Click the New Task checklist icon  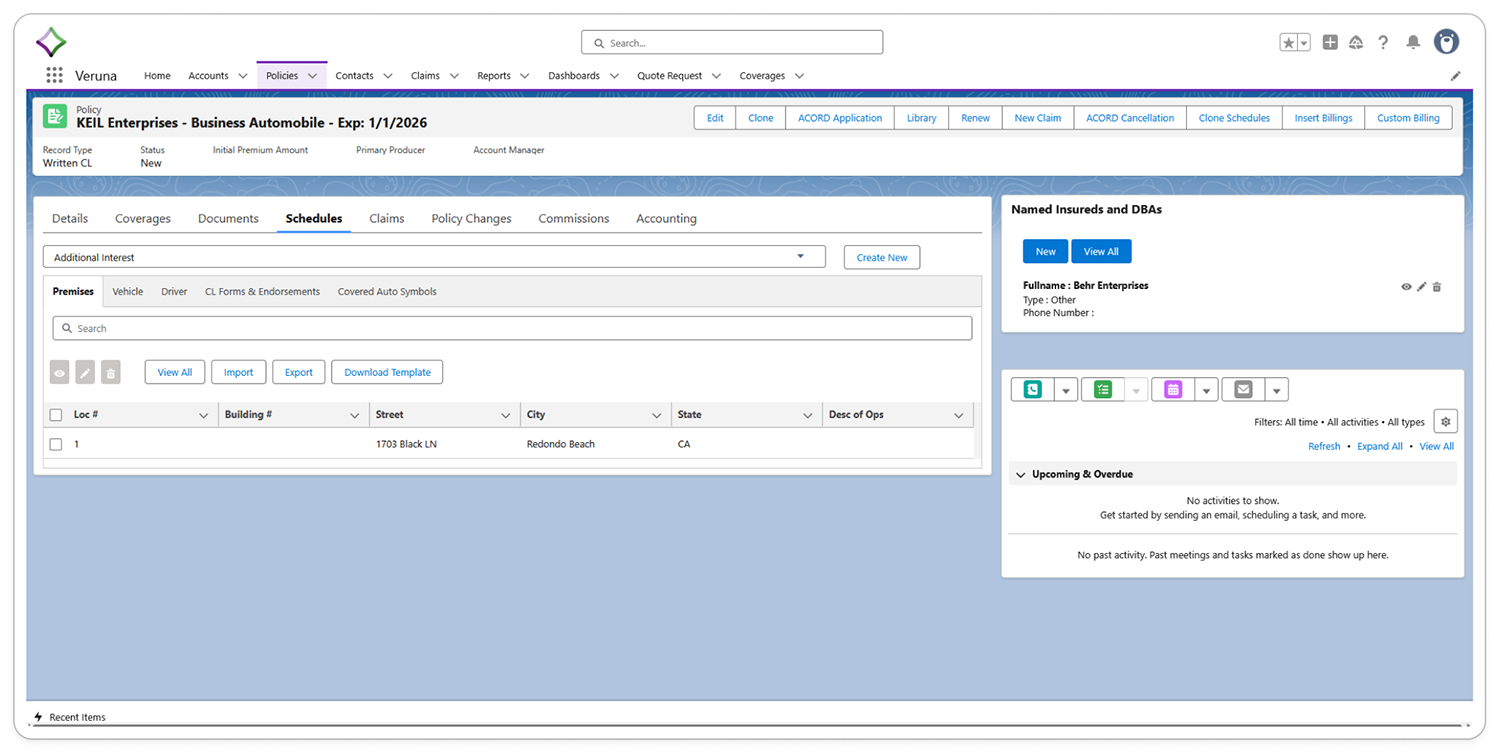pos(1103,390)
